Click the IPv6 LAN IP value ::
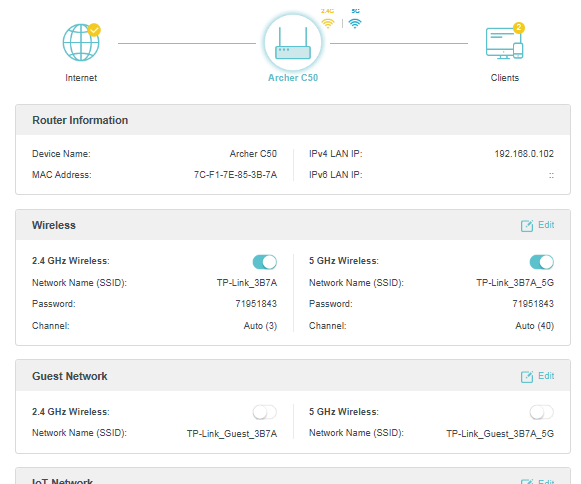The width and height of the screenshot is (581, 484). [551, 175]
